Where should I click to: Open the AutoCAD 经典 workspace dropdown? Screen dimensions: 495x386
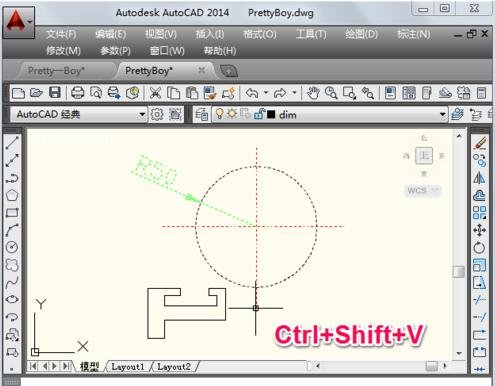pyautogui.click(x=78, y=114)
